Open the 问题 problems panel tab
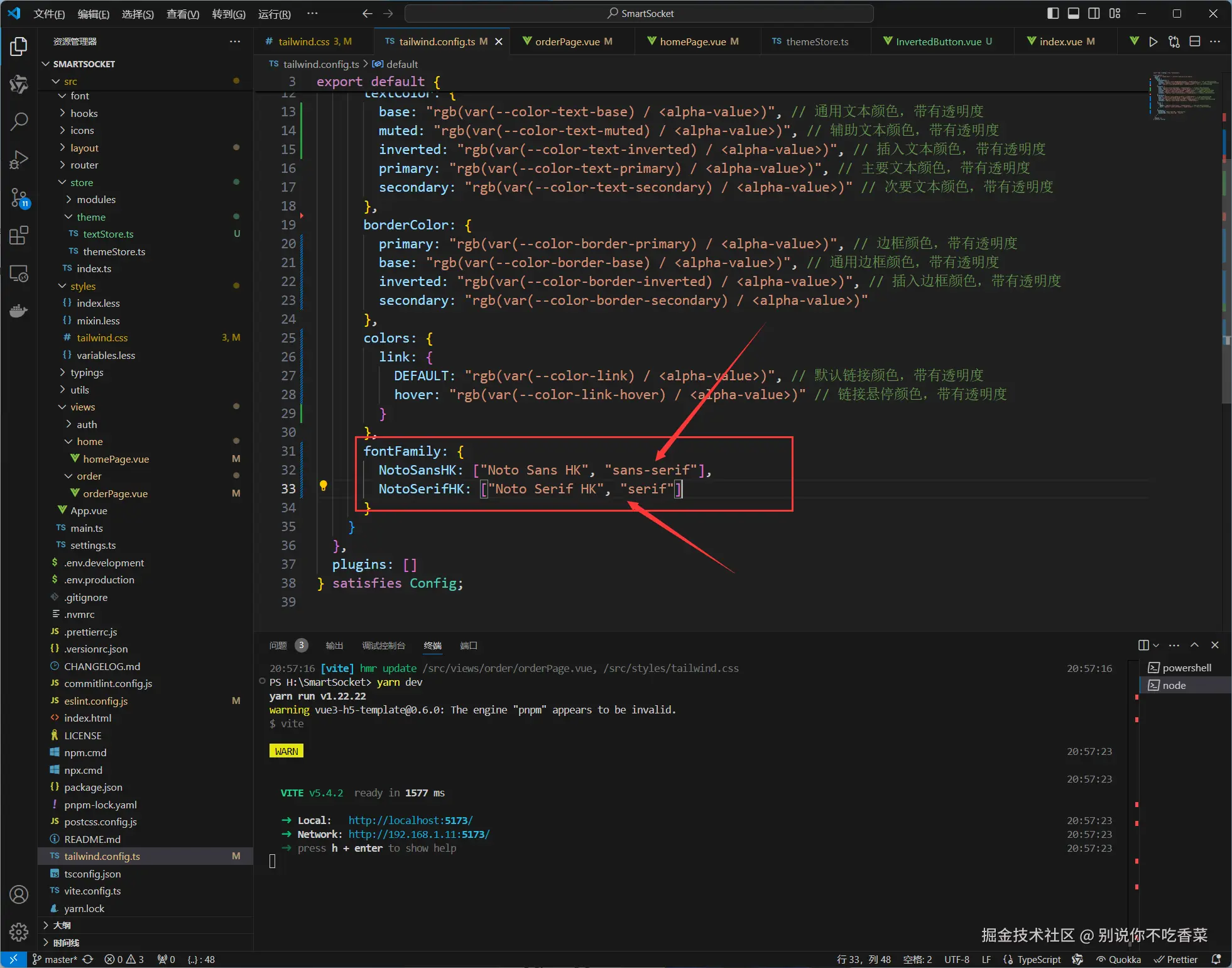The height and width of the screenshot is (968, 1232). click(278, 646)
